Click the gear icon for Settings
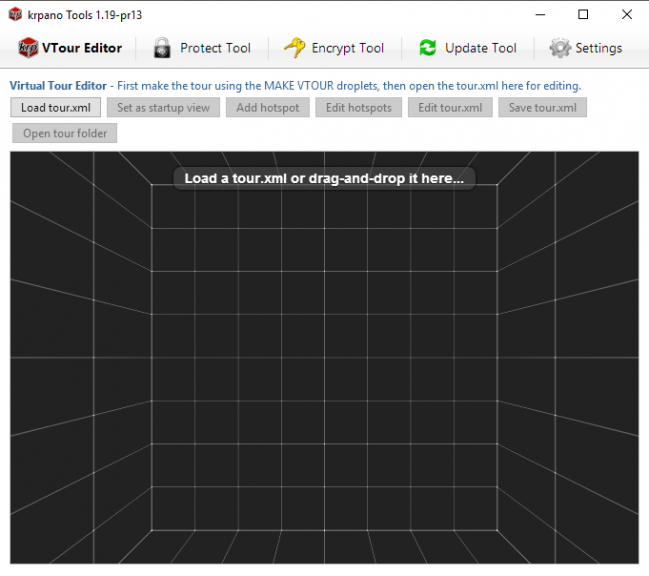Screen dimensions: 649x576 (x=560, y=48)
